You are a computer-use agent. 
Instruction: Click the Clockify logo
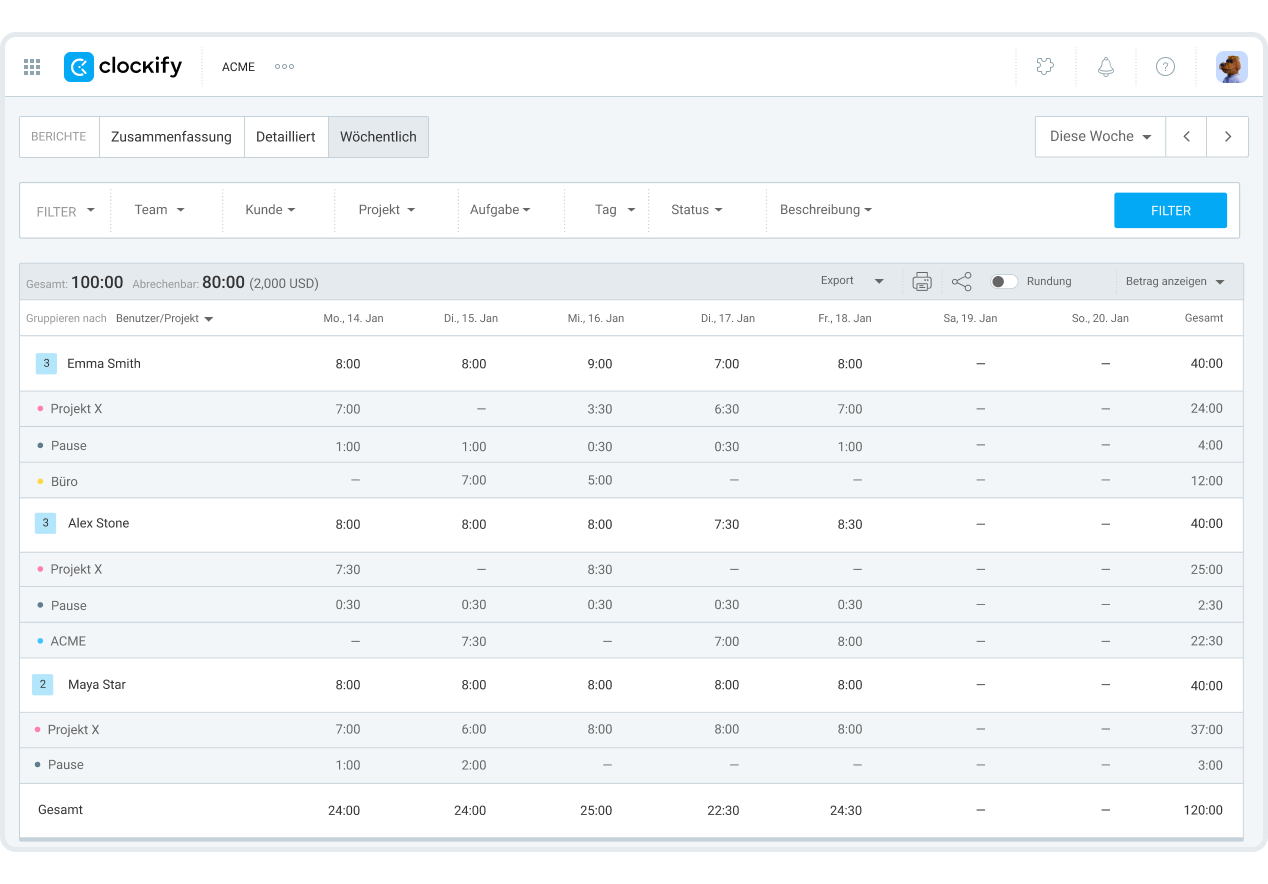point(123,67)
